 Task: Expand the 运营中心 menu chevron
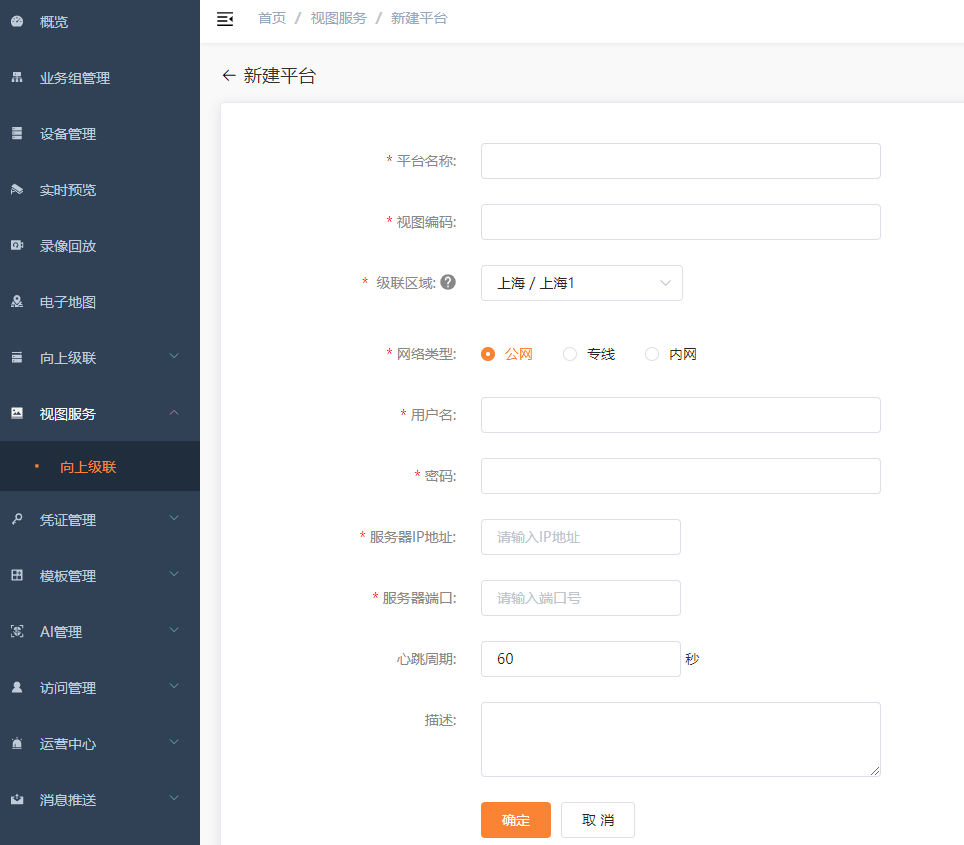point(174,742)
